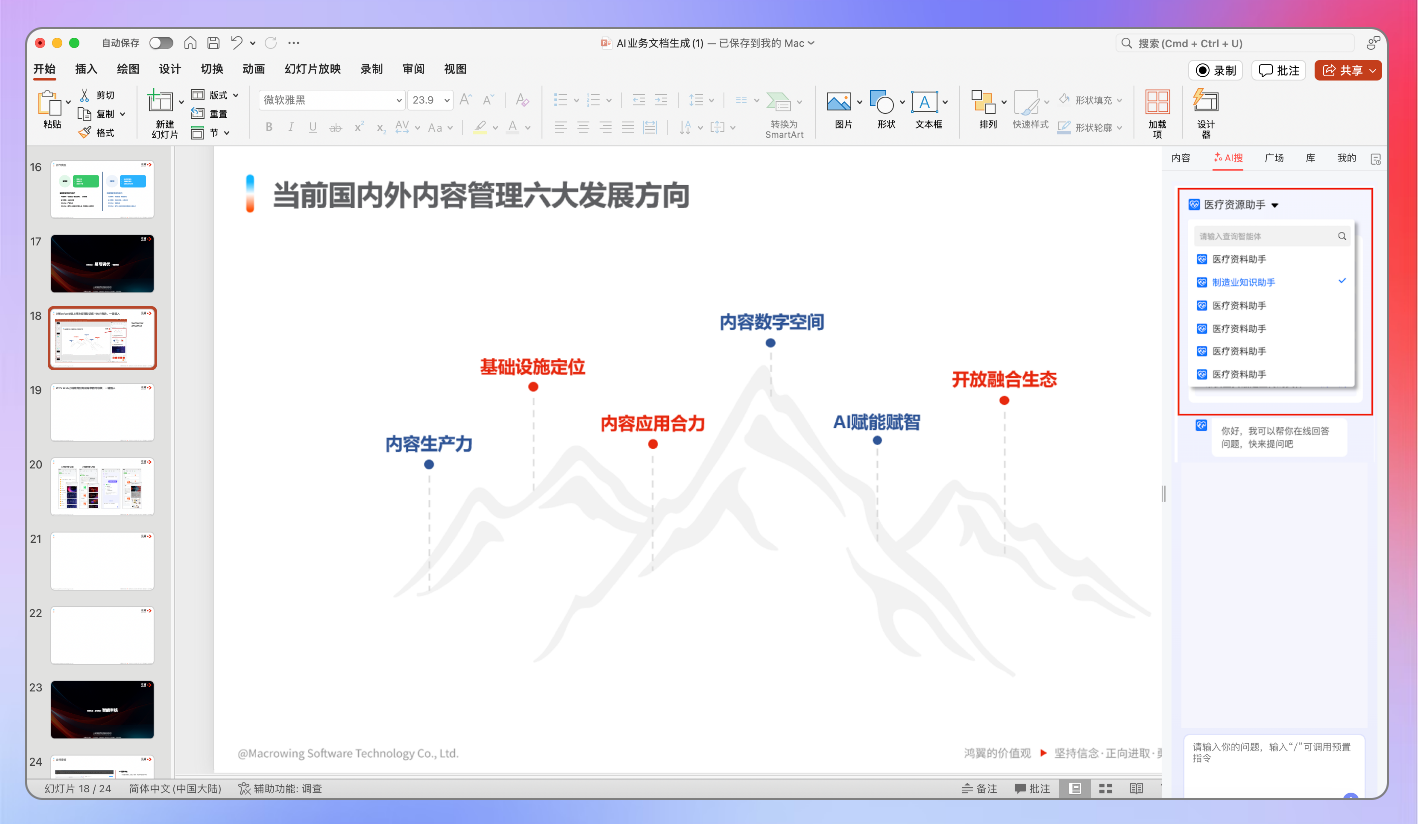Image resolution: width=1419 pixels, height=826 pixels.
Task: Switch to the 广场 panel tab
Action: point(1274,158)
